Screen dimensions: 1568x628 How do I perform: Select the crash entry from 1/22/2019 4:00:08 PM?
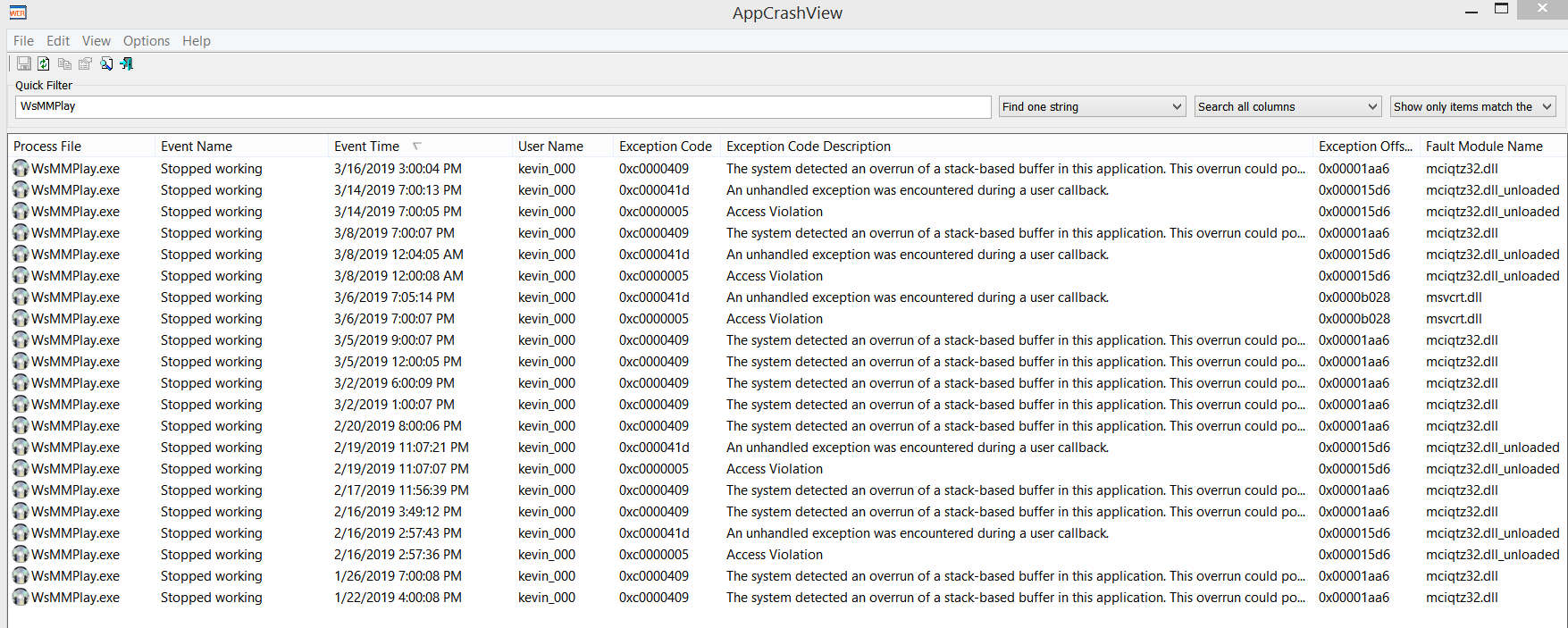point(397,598)
